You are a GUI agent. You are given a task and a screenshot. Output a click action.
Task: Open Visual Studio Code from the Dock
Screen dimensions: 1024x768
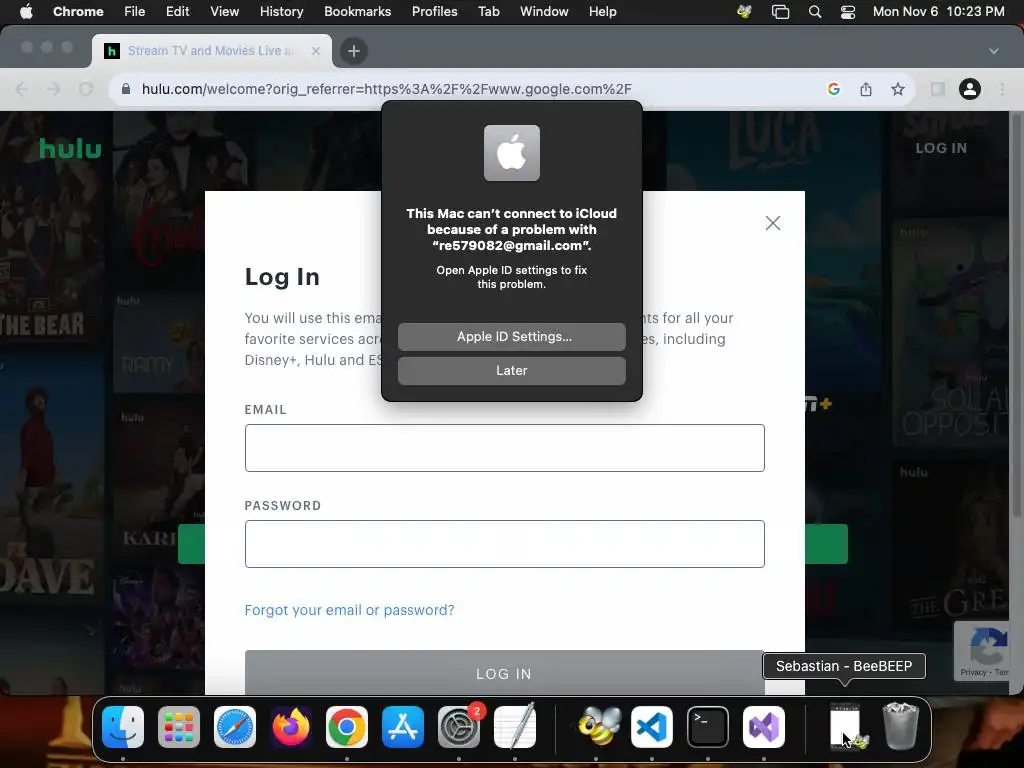(x=652, y=727)
